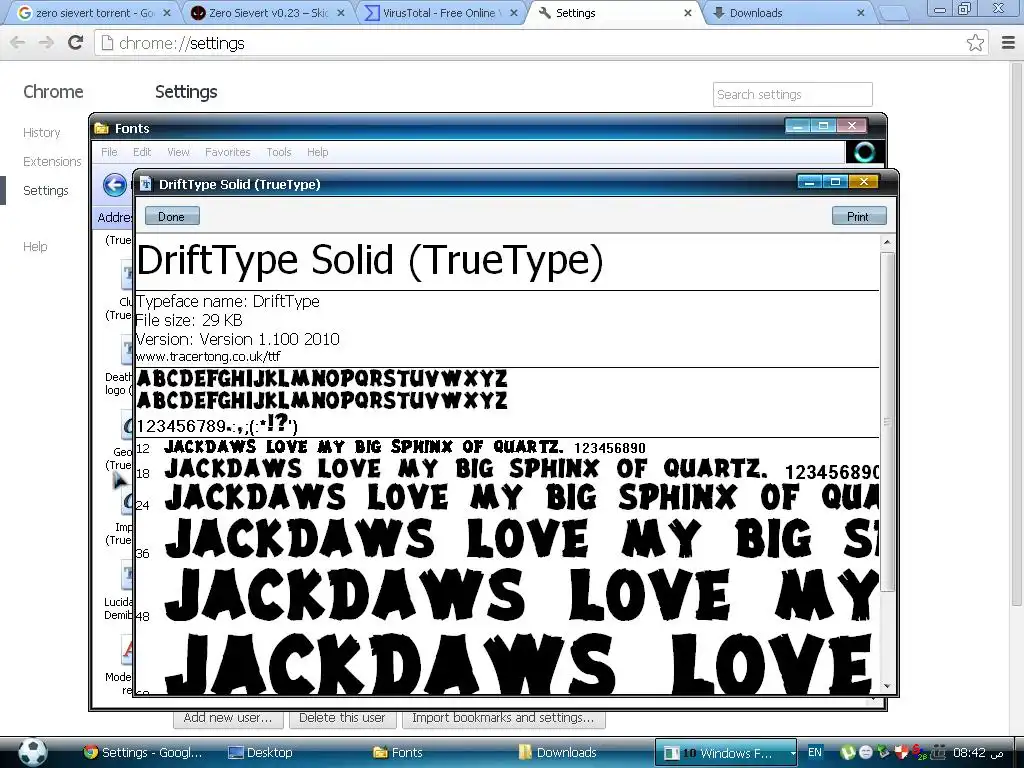
Task: Click the taskbar clock showing 08:42
Action: [969, 753]
